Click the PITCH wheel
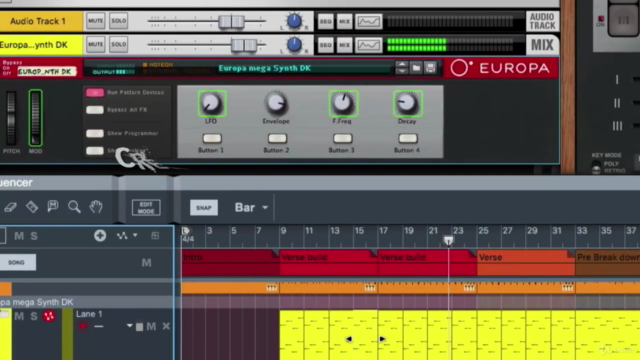The image size is (640, 360). point(11,118)
